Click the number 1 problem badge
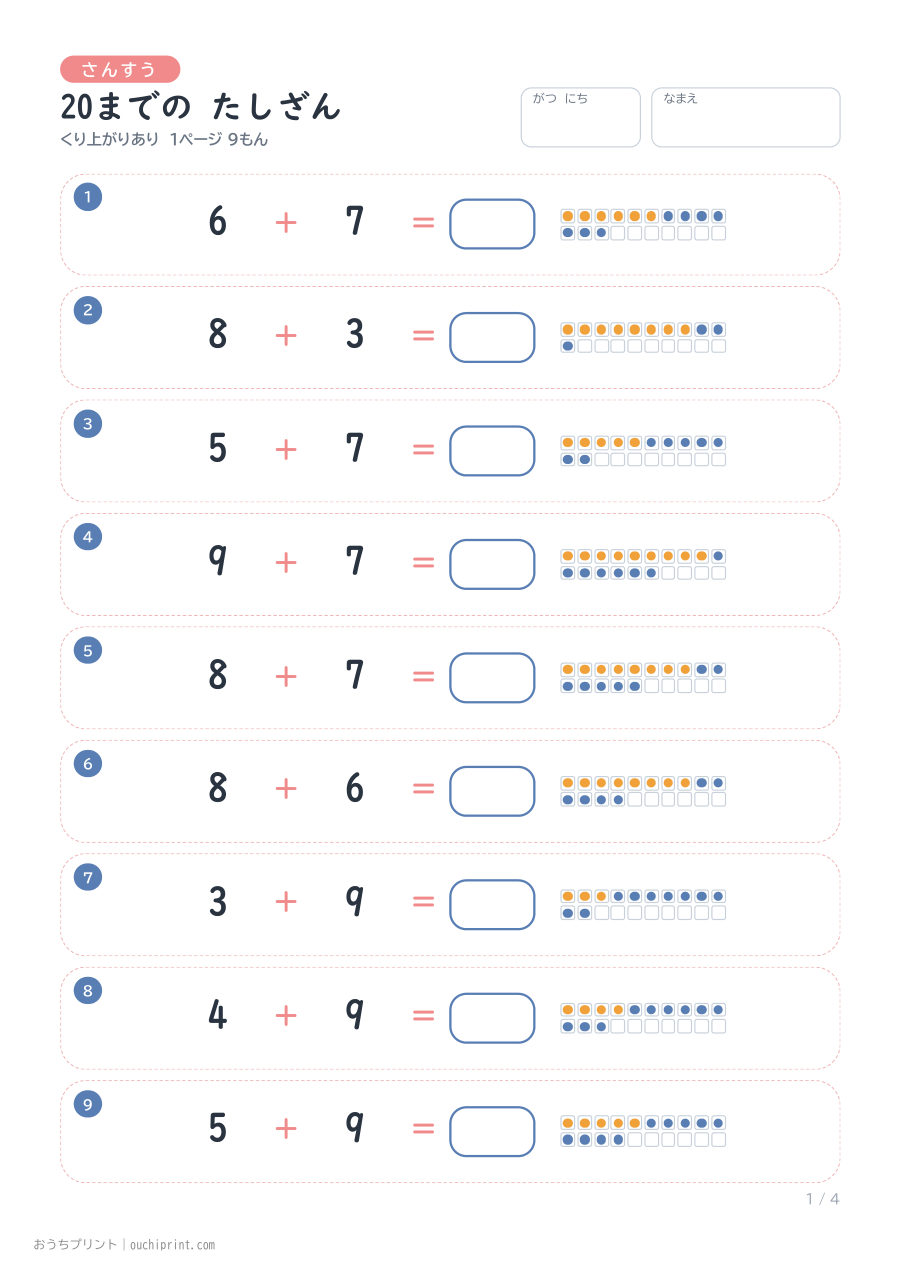Image resolution: width=900 pixels, height=1274 pixels. 88,197
